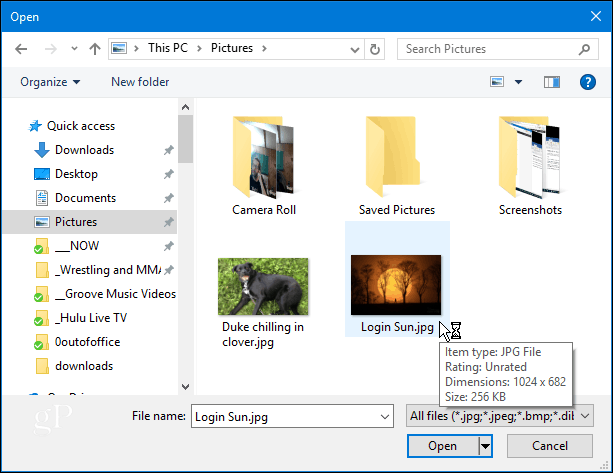
Task: Select Quick access in navigation pane
Action: point(81,126)
